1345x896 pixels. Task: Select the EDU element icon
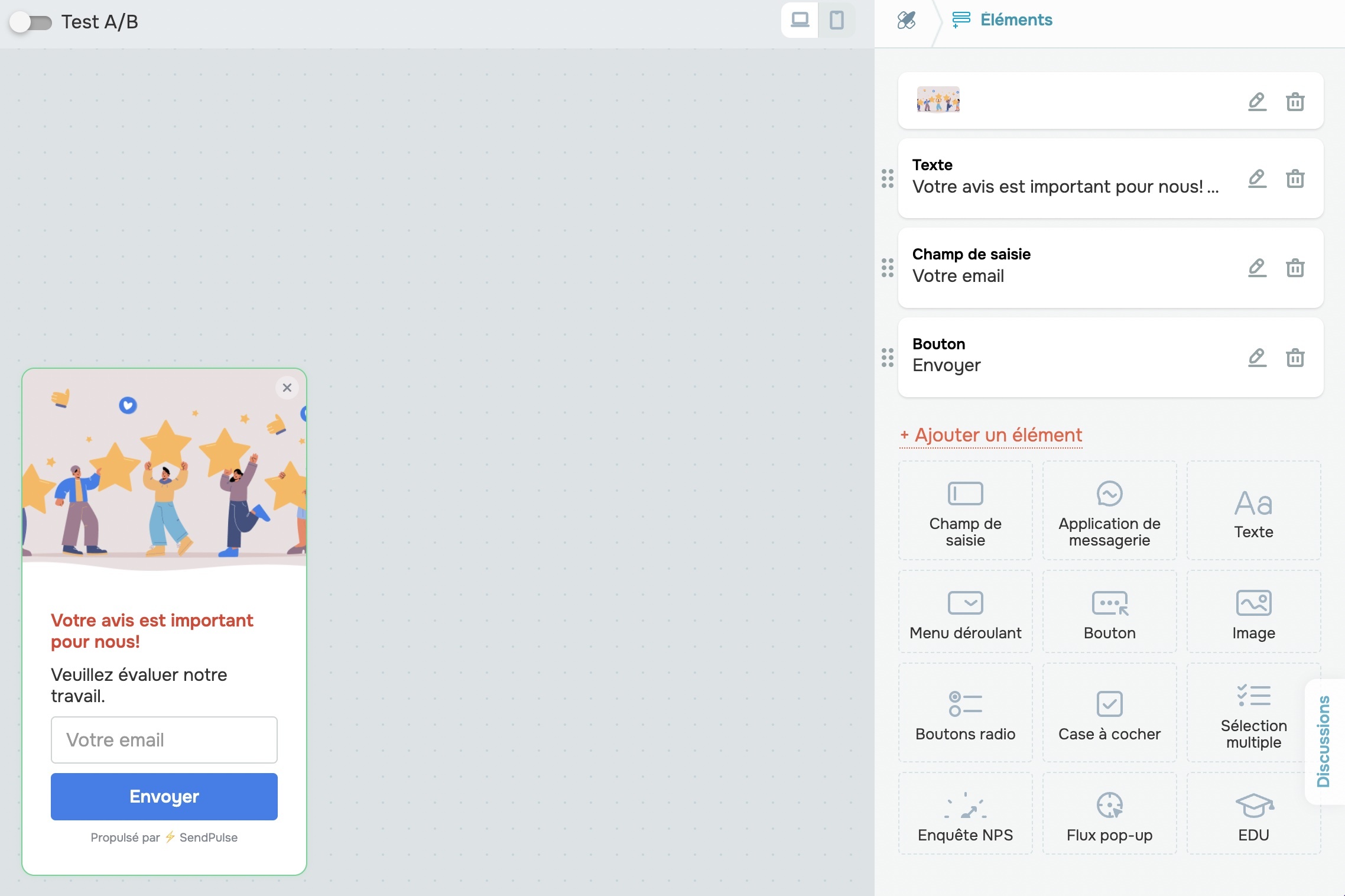[x=1253, y=804]
